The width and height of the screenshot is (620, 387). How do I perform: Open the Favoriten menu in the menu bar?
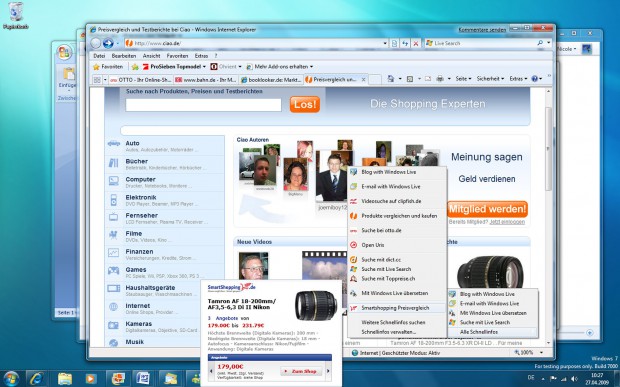tap(177, 56)
